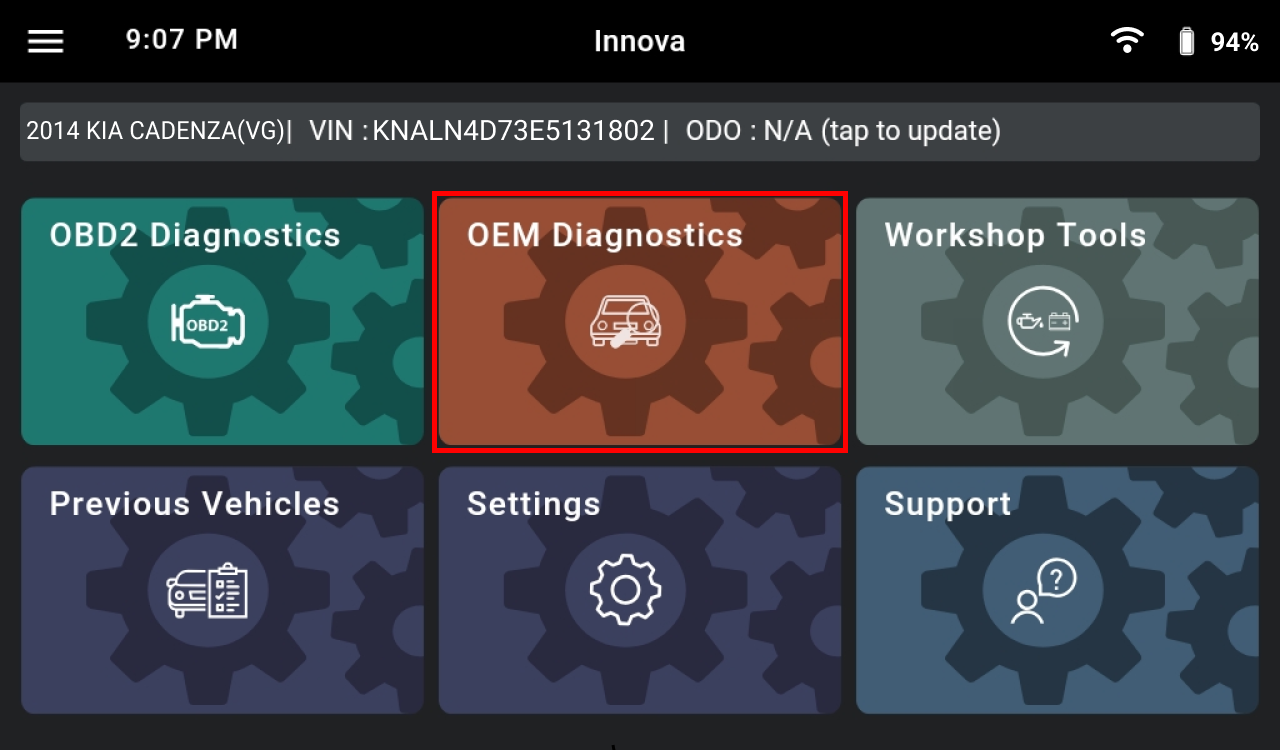Open the Support tile

point(1057,591)
